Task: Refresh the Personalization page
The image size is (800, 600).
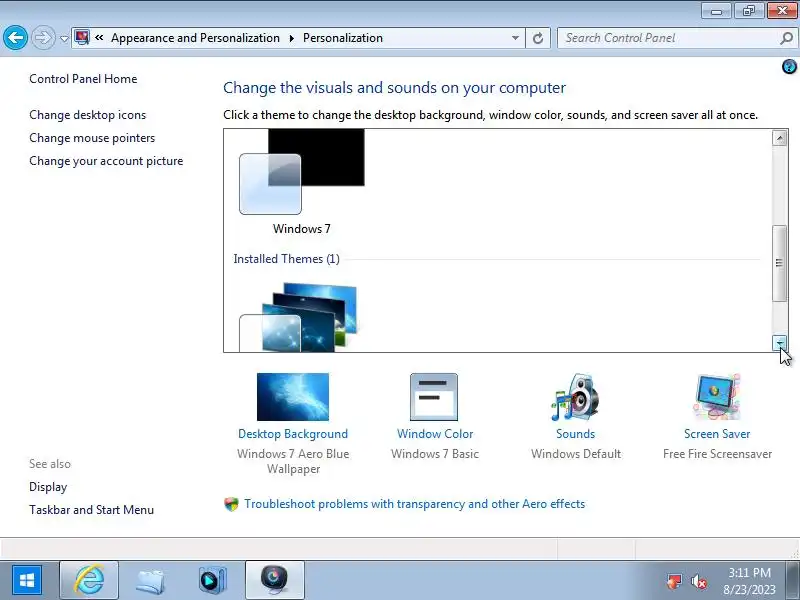Action: pos(538,38)
